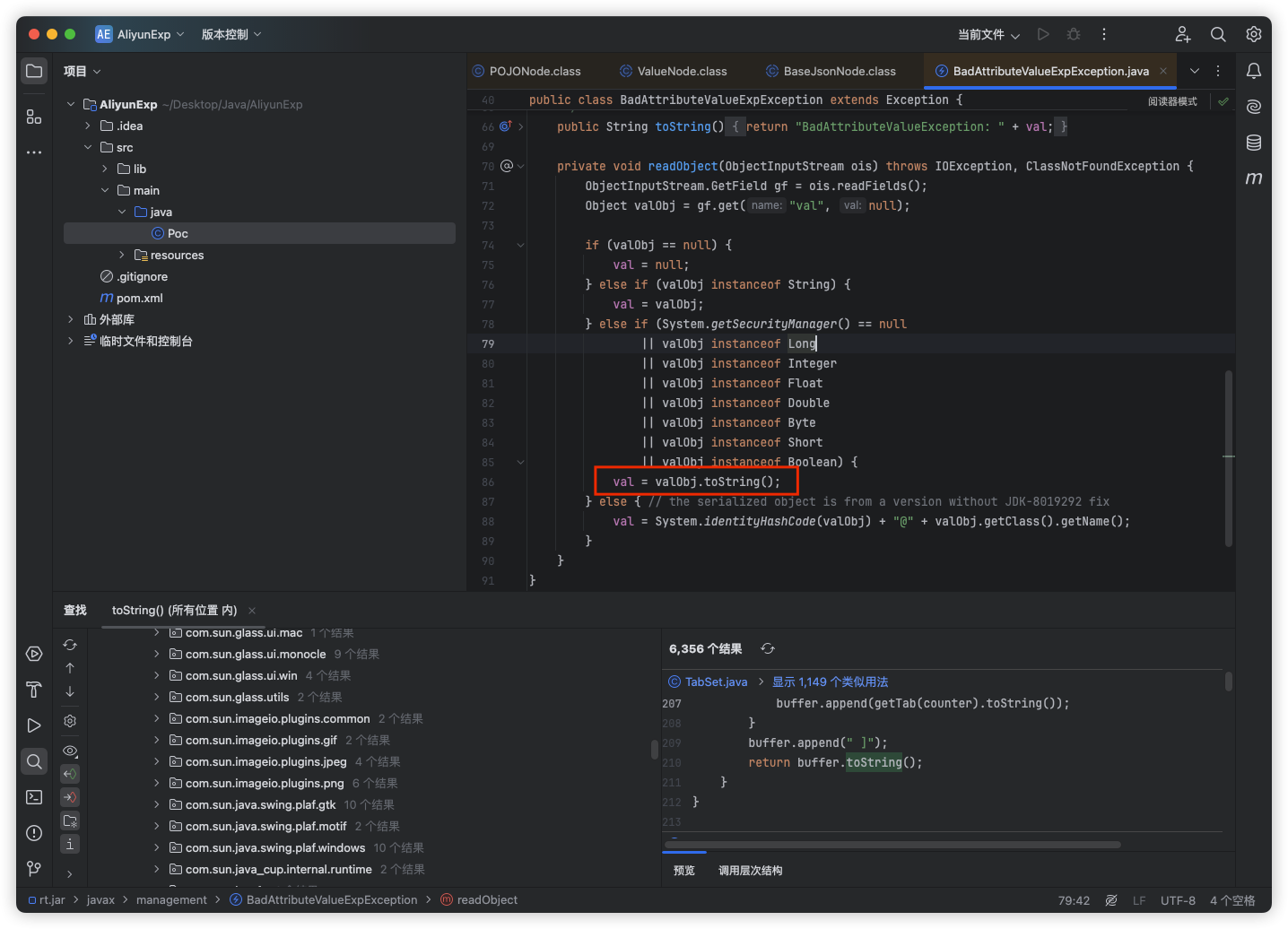Toggle the eye view options button
1288x929 pixels.
70,751
